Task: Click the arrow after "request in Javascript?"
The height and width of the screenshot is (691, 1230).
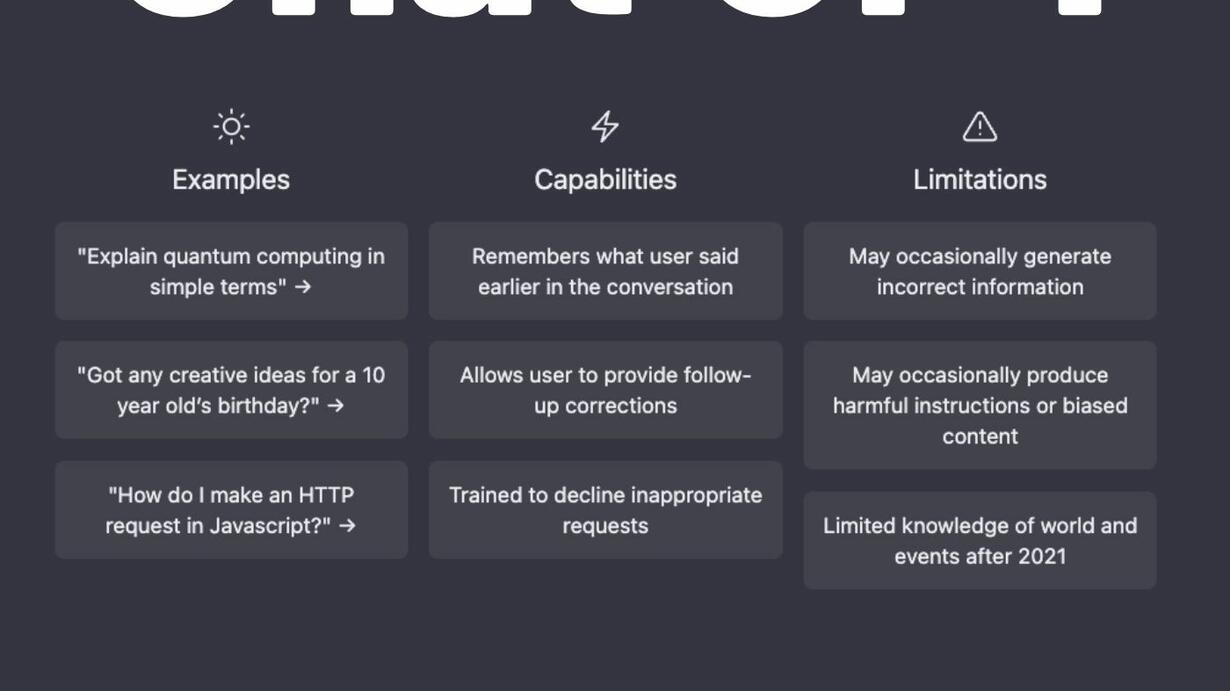Action: coord(347,526)
